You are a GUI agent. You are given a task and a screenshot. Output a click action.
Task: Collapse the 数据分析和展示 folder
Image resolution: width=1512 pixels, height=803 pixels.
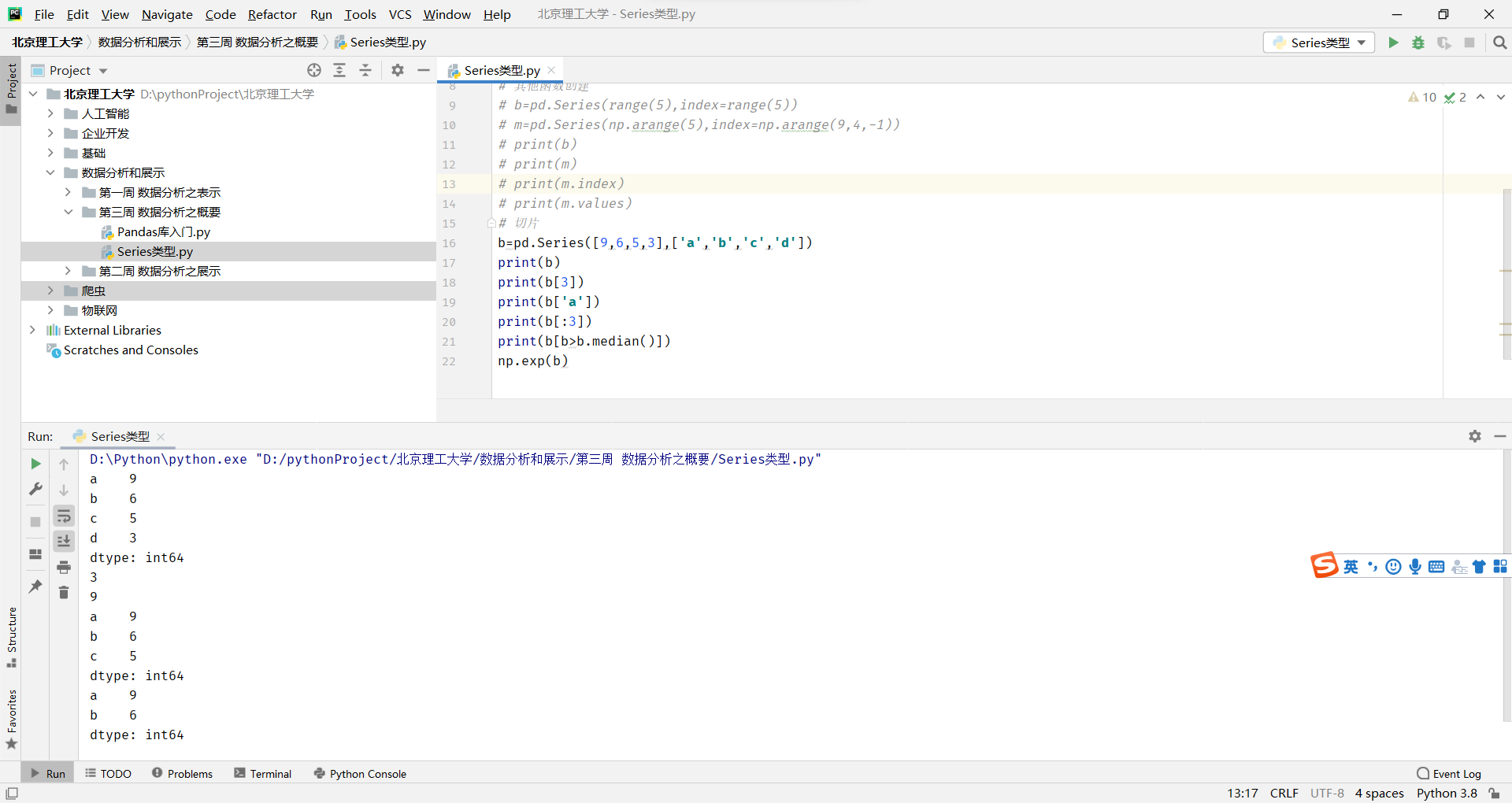[x=50, y=172]
